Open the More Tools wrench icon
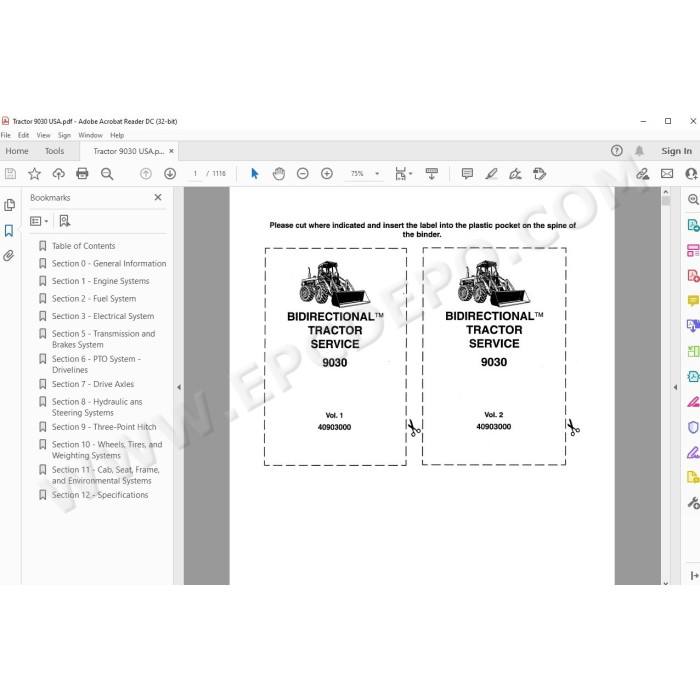700x700 pixels. [x=693, y=503]
